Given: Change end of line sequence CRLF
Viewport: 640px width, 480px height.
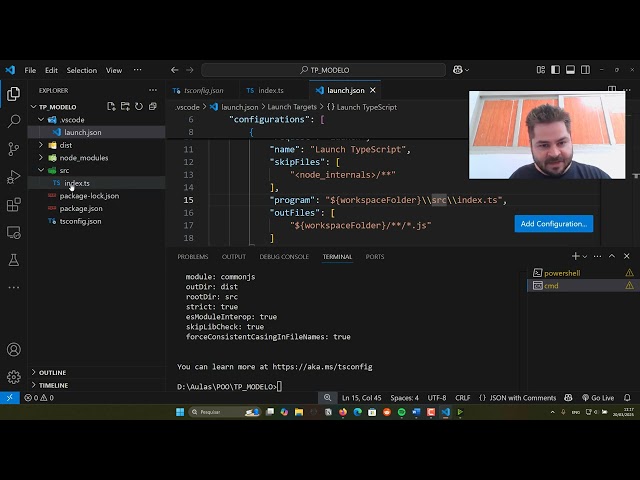Looking at the screenshot, I should [463, 398].
